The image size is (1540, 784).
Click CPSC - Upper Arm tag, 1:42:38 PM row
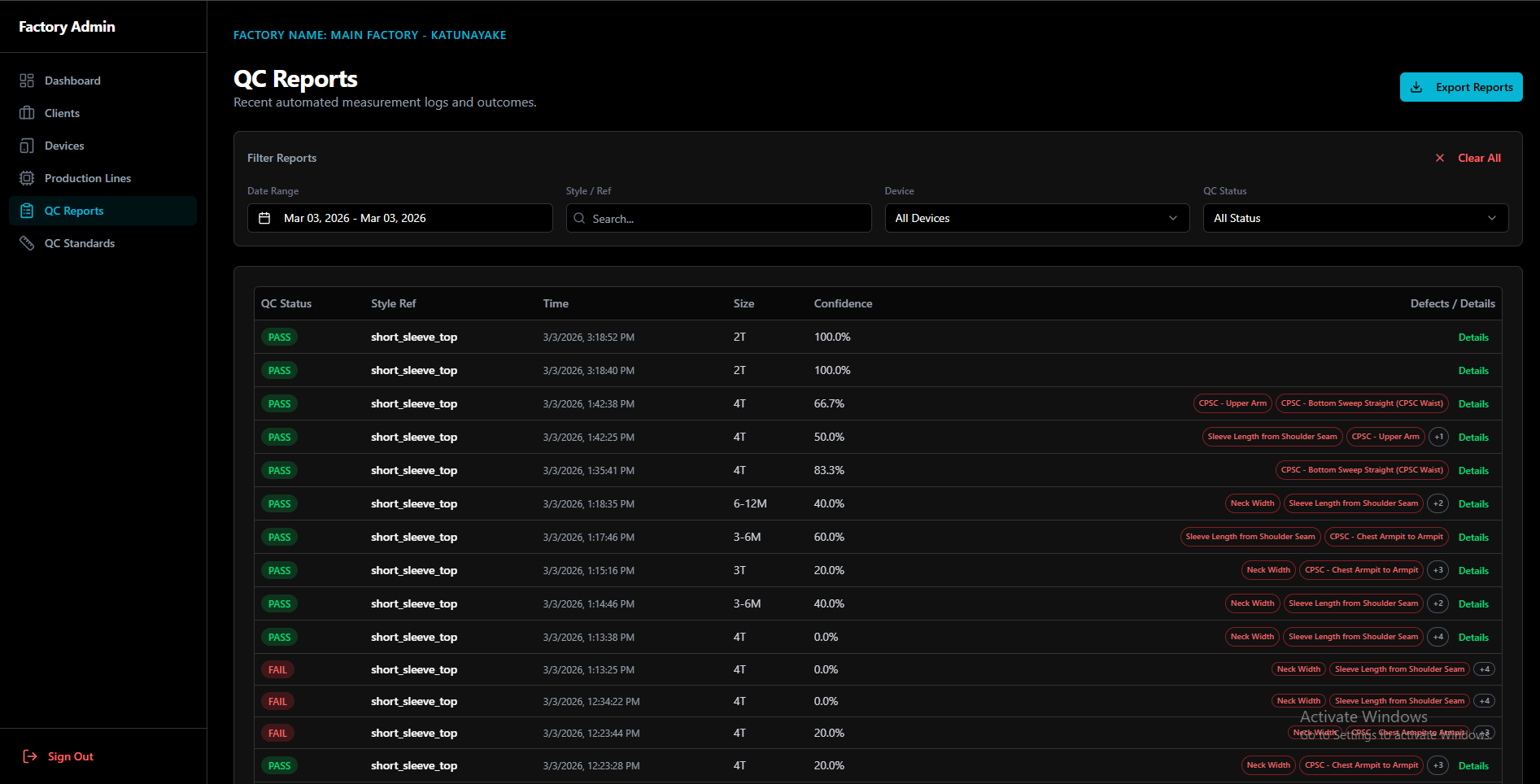[1232, 403]
